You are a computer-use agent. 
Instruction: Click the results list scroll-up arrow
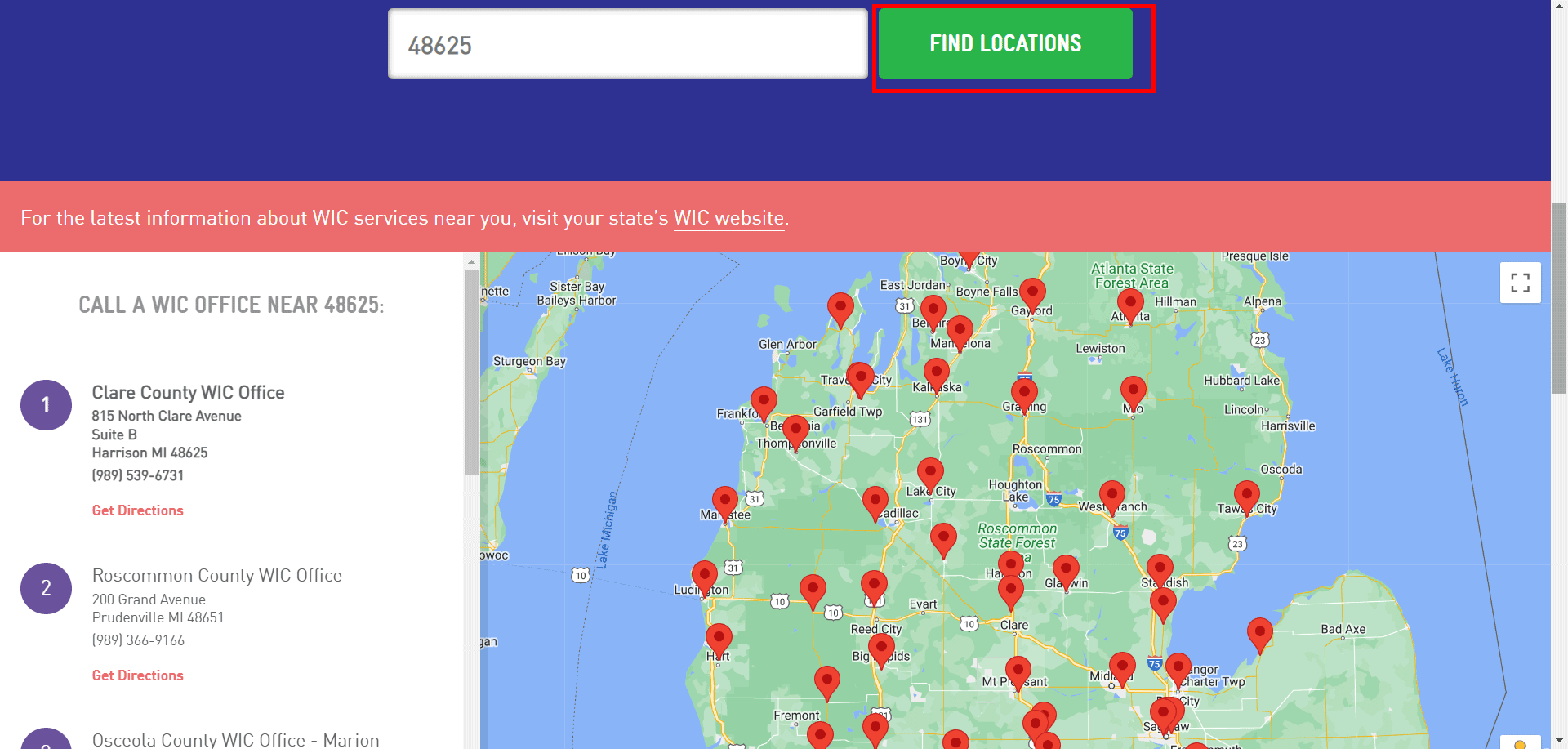pyautogui.click(x=471, y=262)
